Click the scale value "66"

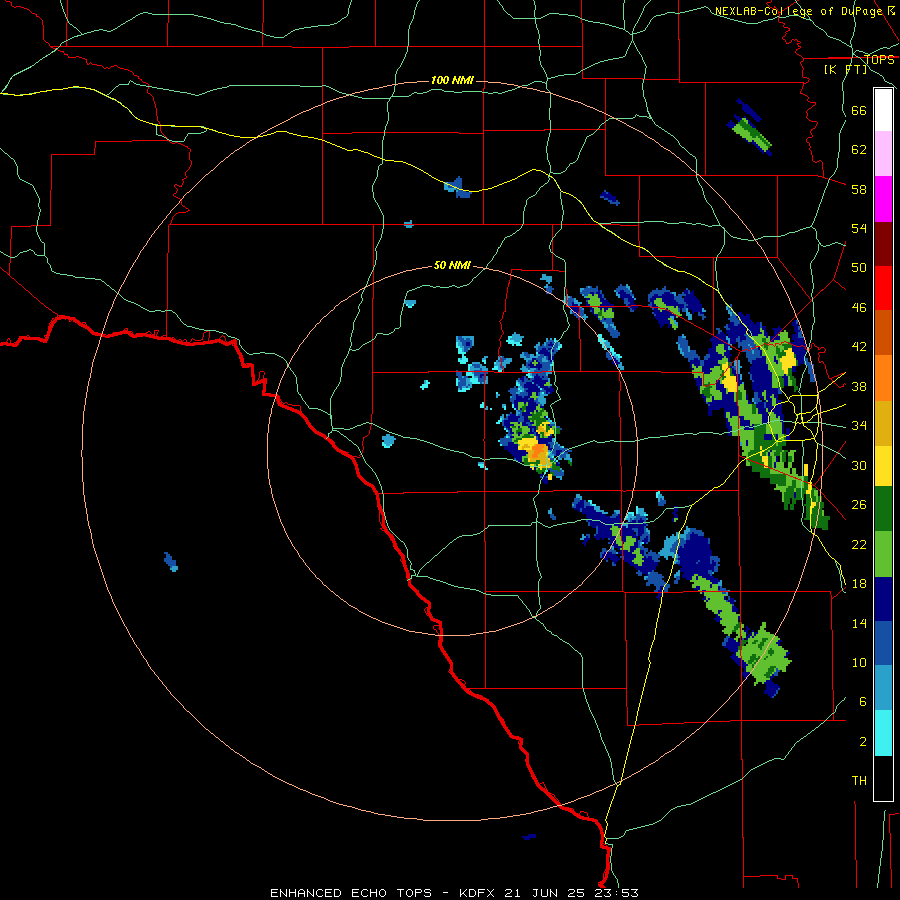tap(859, 110)
